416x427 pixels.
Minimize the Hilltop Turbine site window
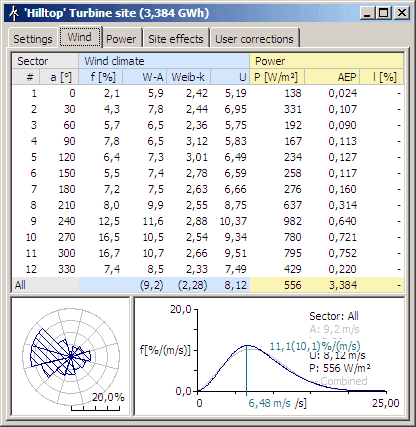[x=368, y=13]
